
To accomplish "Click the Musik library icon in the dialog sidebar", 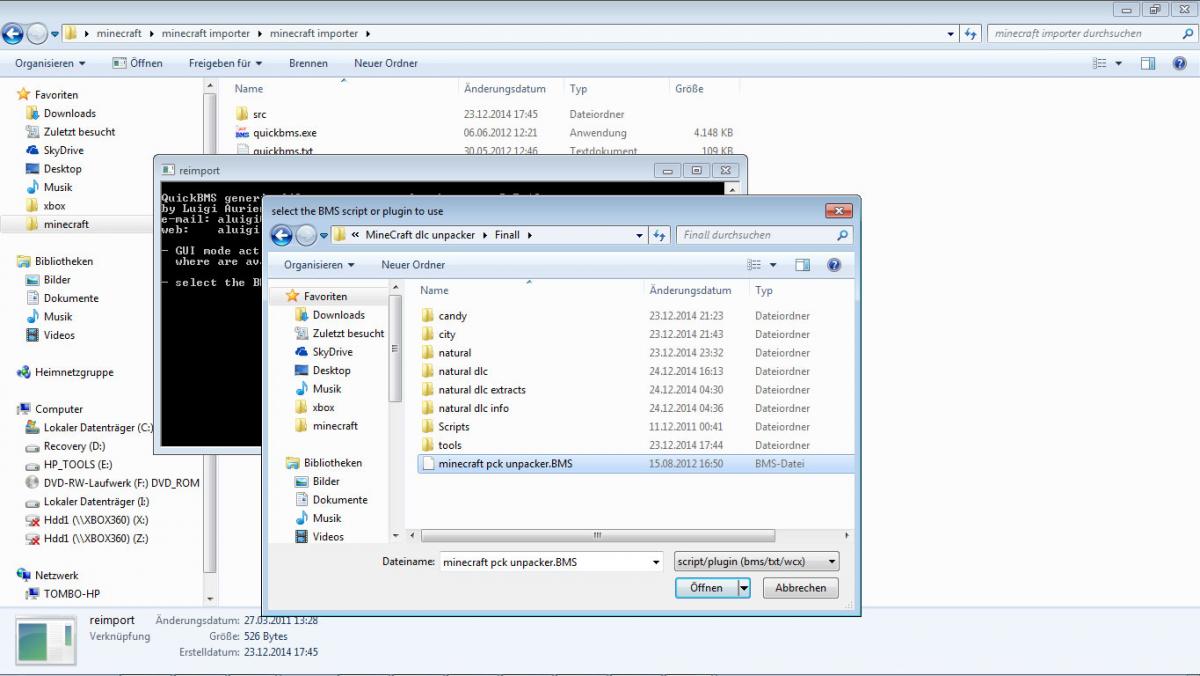I will [x=302, y=518].
